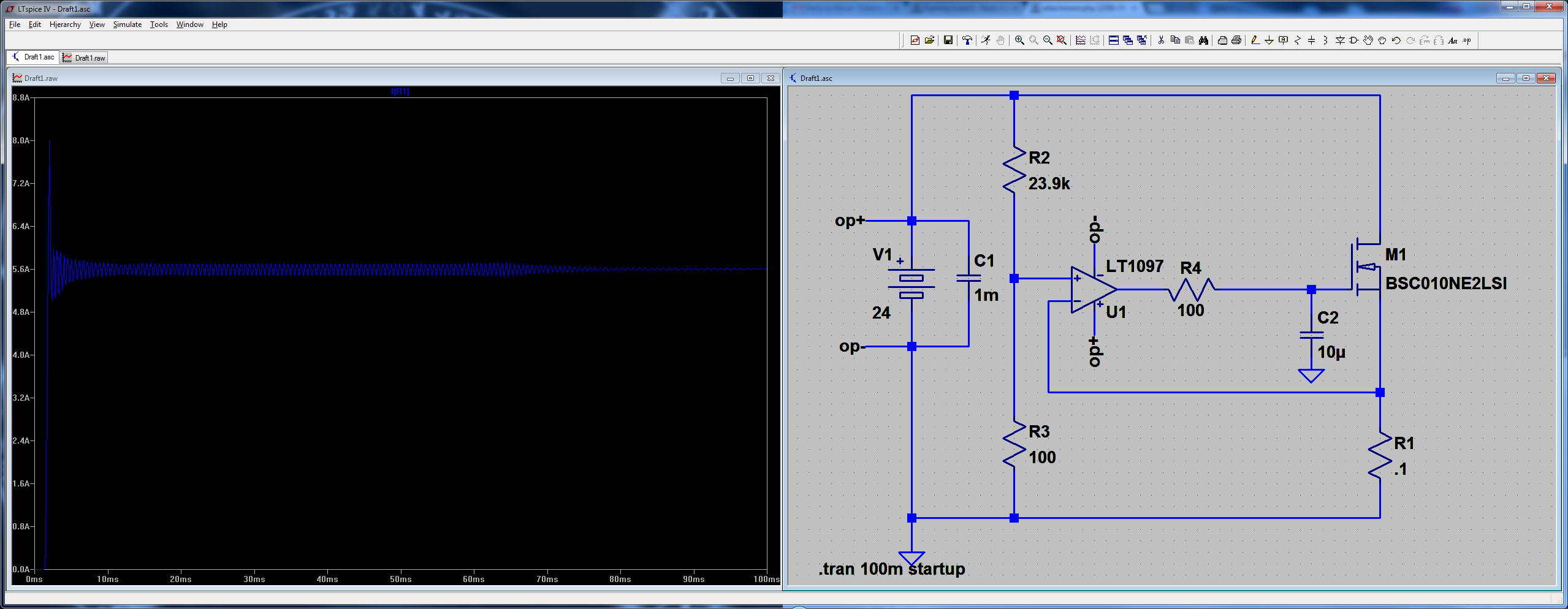This screenshot has height=609, width=1568.
Task: Place a Diode from the toolbar
Action: point(1340,40)
